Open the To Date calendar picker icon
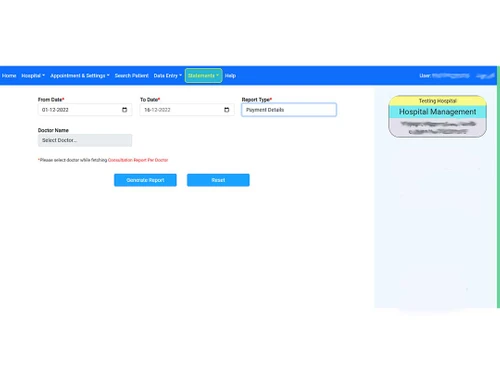 tap(227, 110)
